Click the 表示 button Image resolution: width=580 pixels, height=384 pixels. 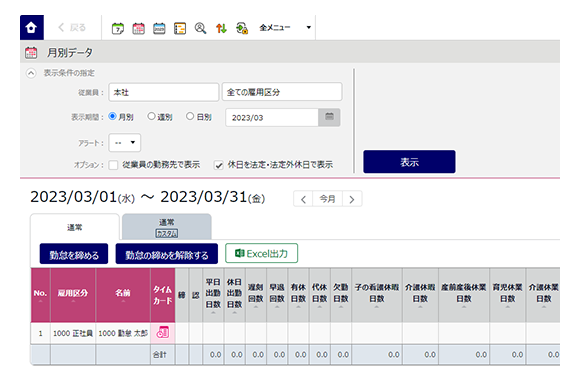tap(409, 162)
